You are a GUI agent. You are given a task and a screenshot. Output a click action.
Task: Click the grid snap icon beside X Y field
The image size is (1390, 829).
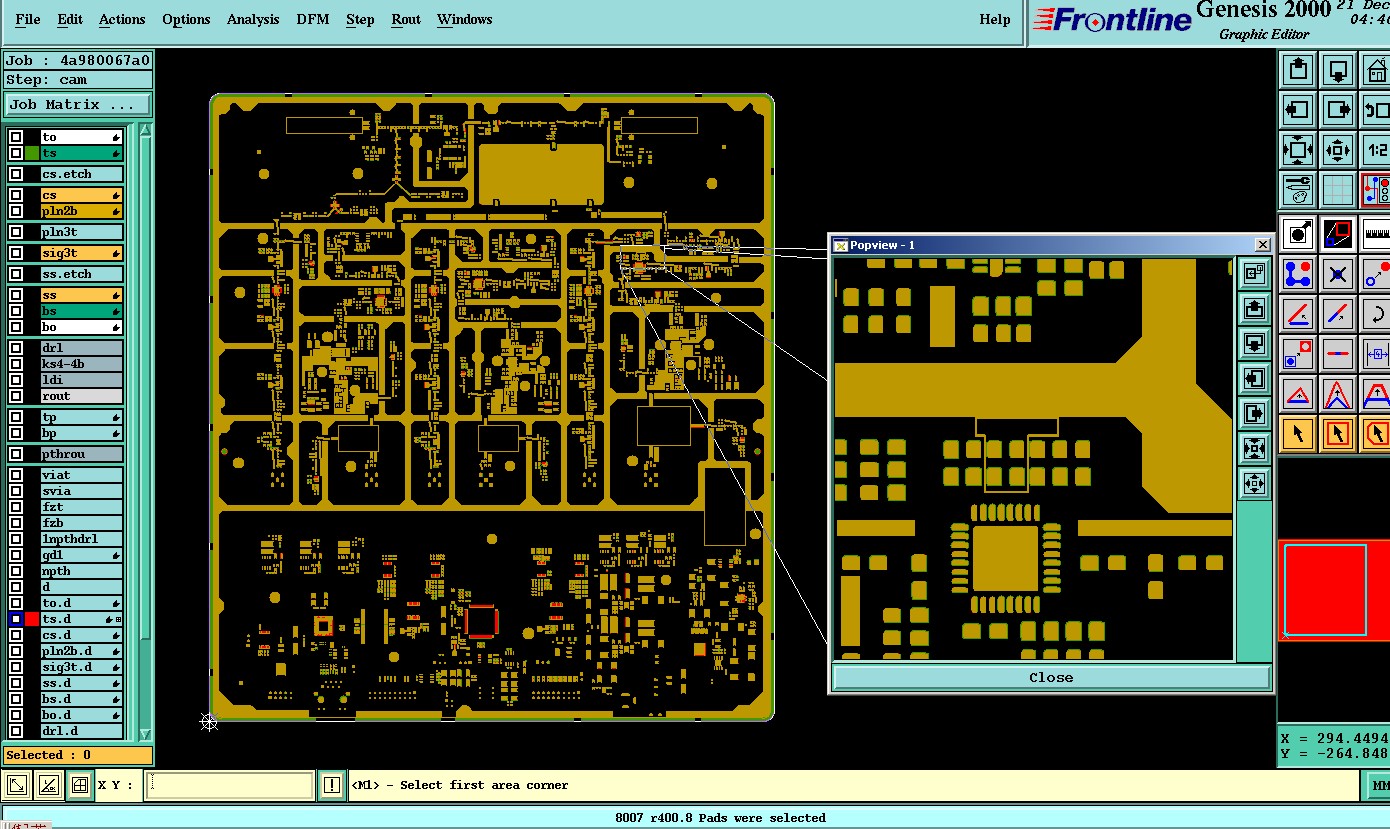click(x=80, y=786)
